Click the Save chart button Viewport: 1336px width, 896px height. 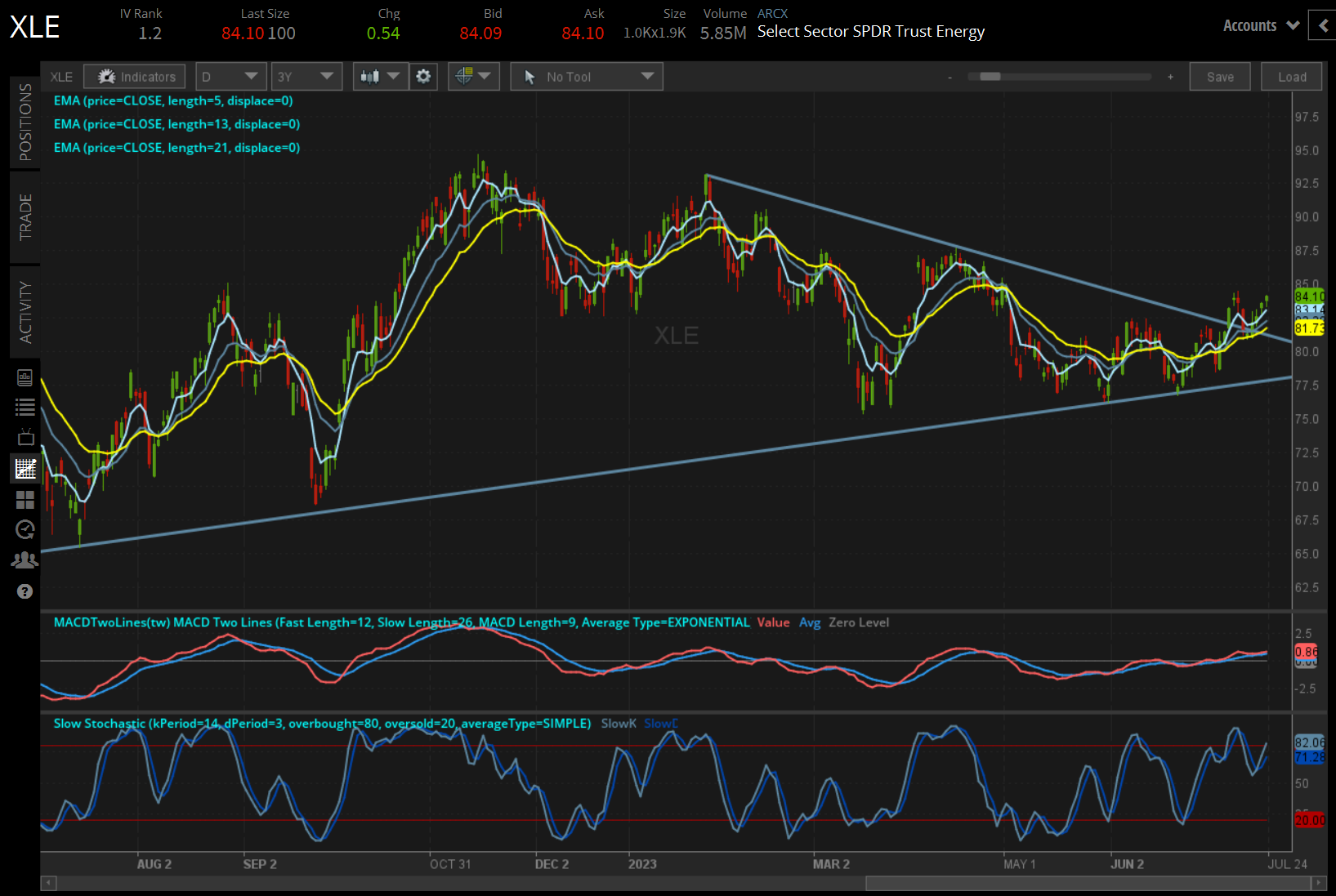coord(1219,77)
